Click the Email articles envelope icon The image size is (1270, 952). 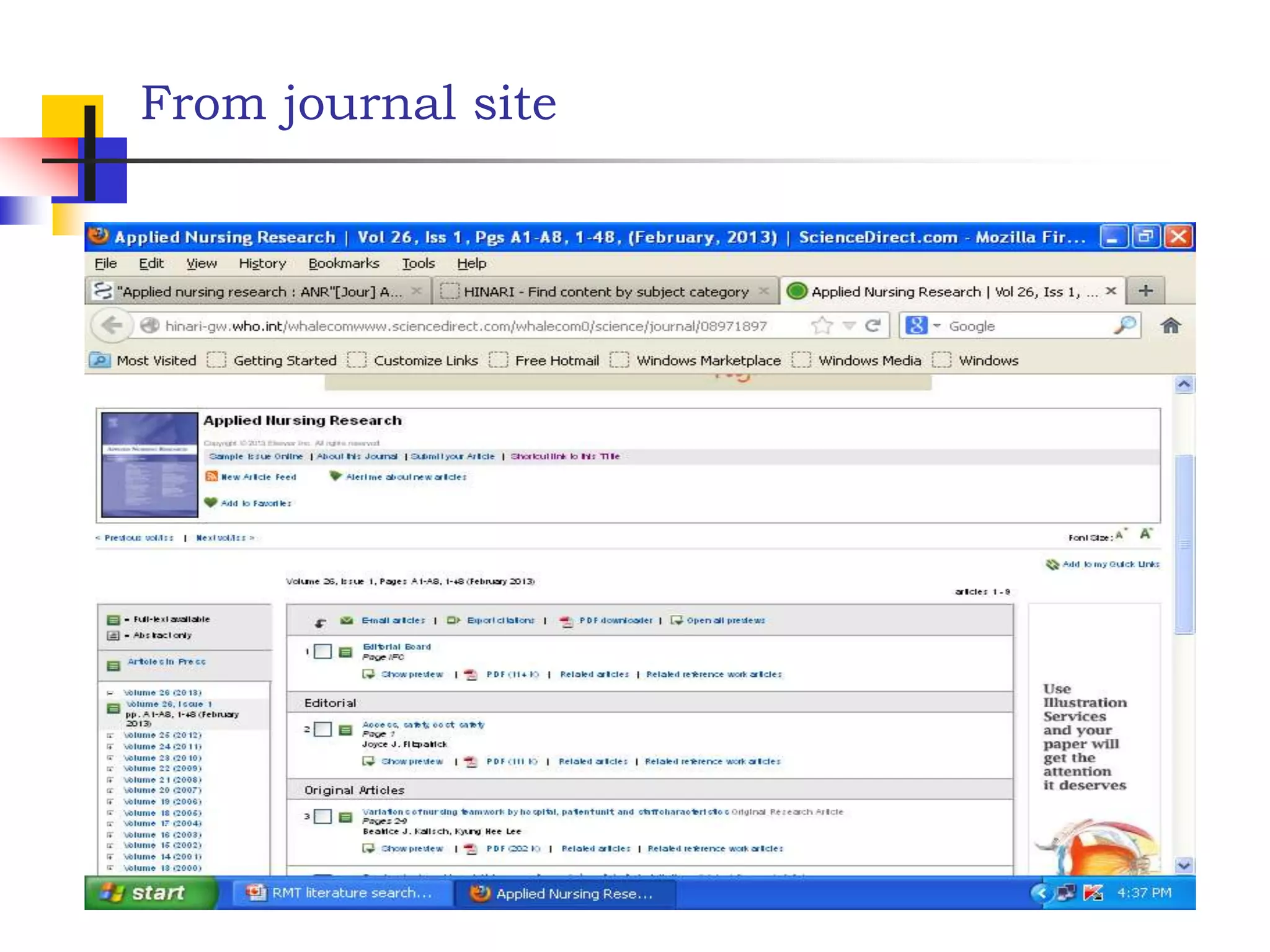coord(347,620)
